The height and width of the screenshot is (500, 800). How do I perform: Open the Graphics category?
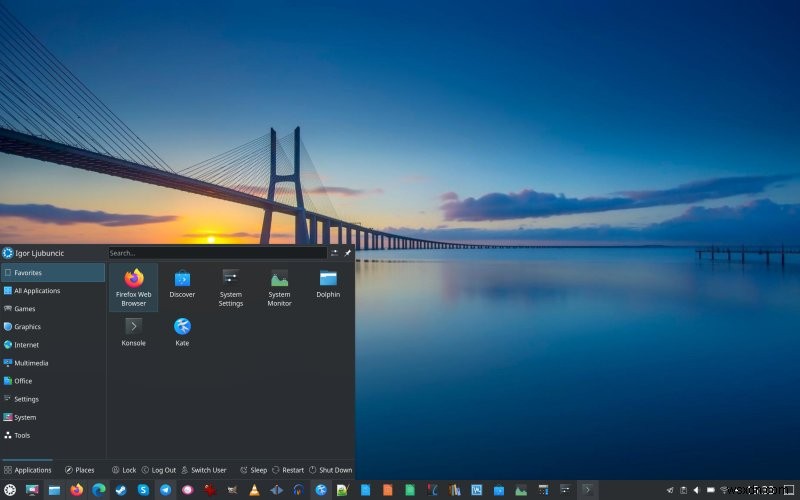pos(53,327)
